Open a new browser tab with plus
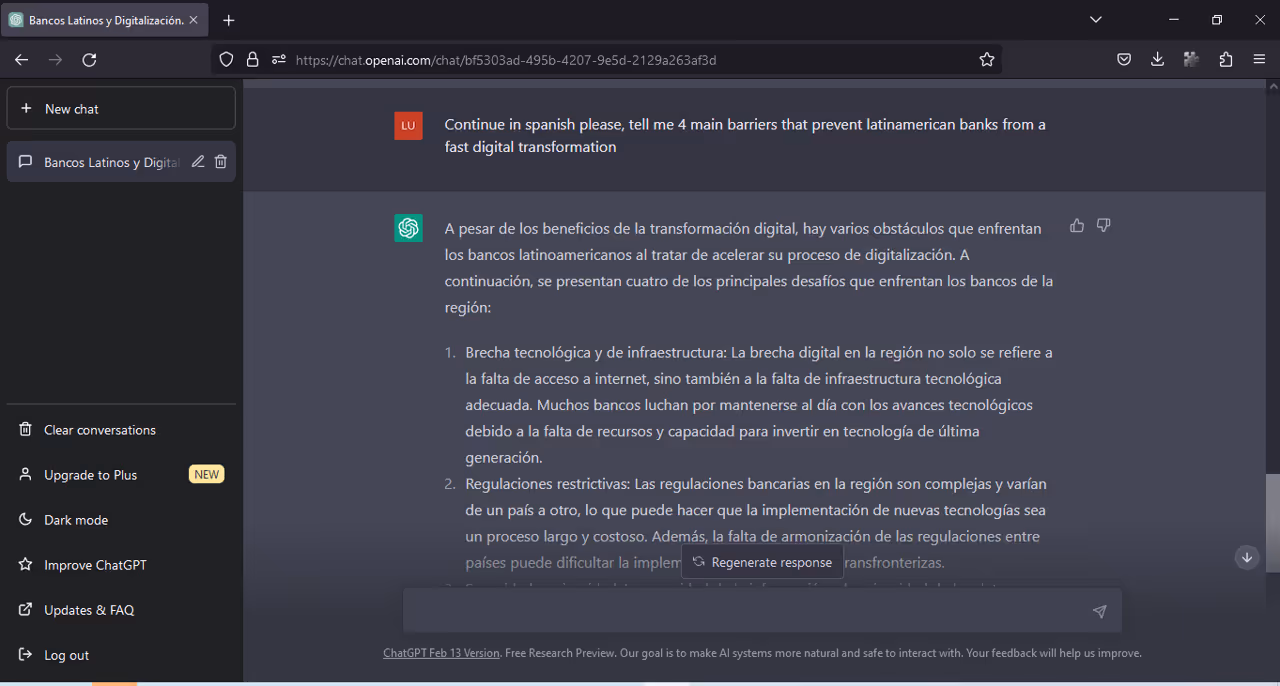This screenshot has width=1280, height=686. click(229, 20)
